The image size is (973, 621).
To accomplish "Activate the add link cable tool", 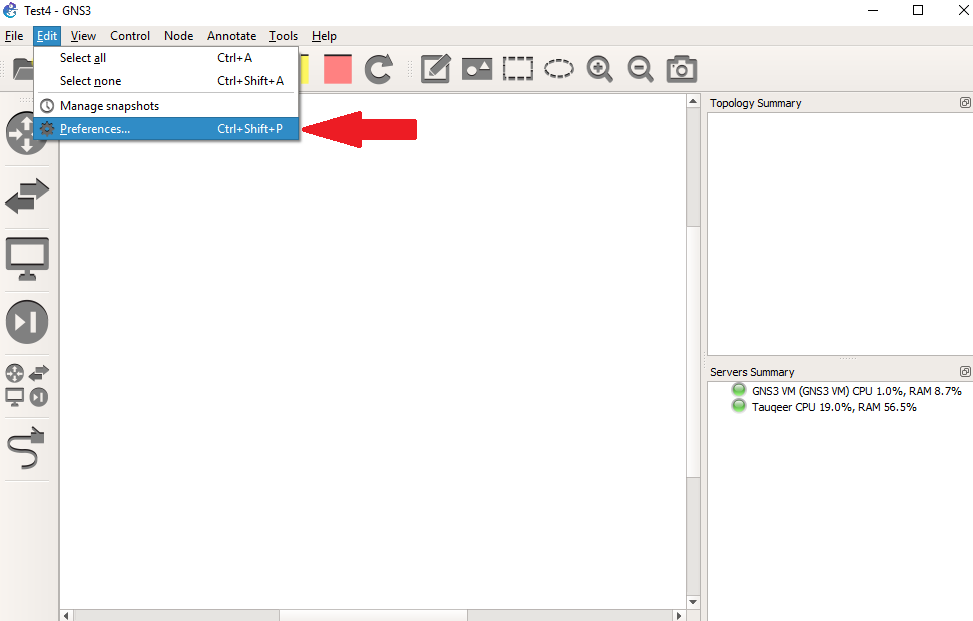I will (x=25, y=448).
